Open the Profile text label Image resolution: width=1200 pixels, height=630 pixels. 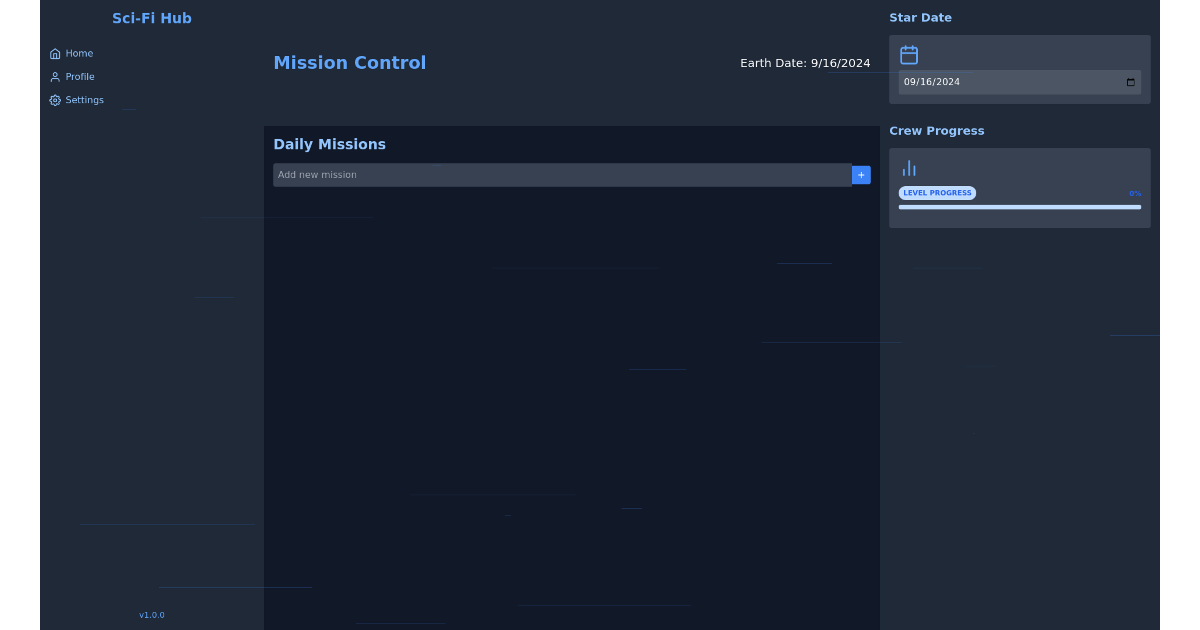tap(80, 77)
